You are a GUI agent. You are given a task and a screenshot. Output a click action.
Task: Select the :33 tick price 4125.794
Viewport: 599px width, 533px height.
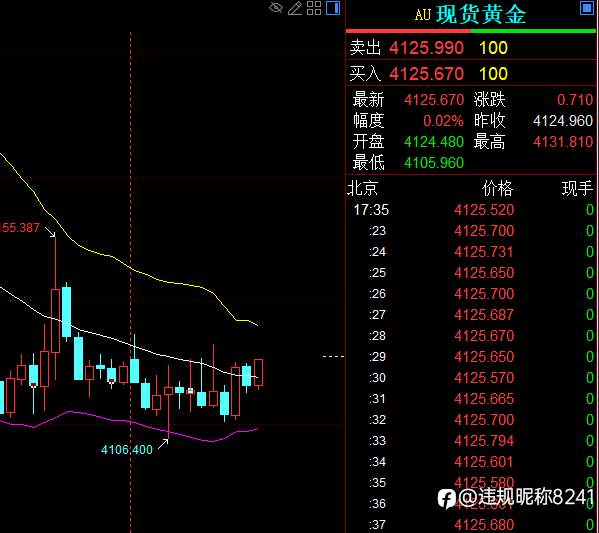coord(484,441)
